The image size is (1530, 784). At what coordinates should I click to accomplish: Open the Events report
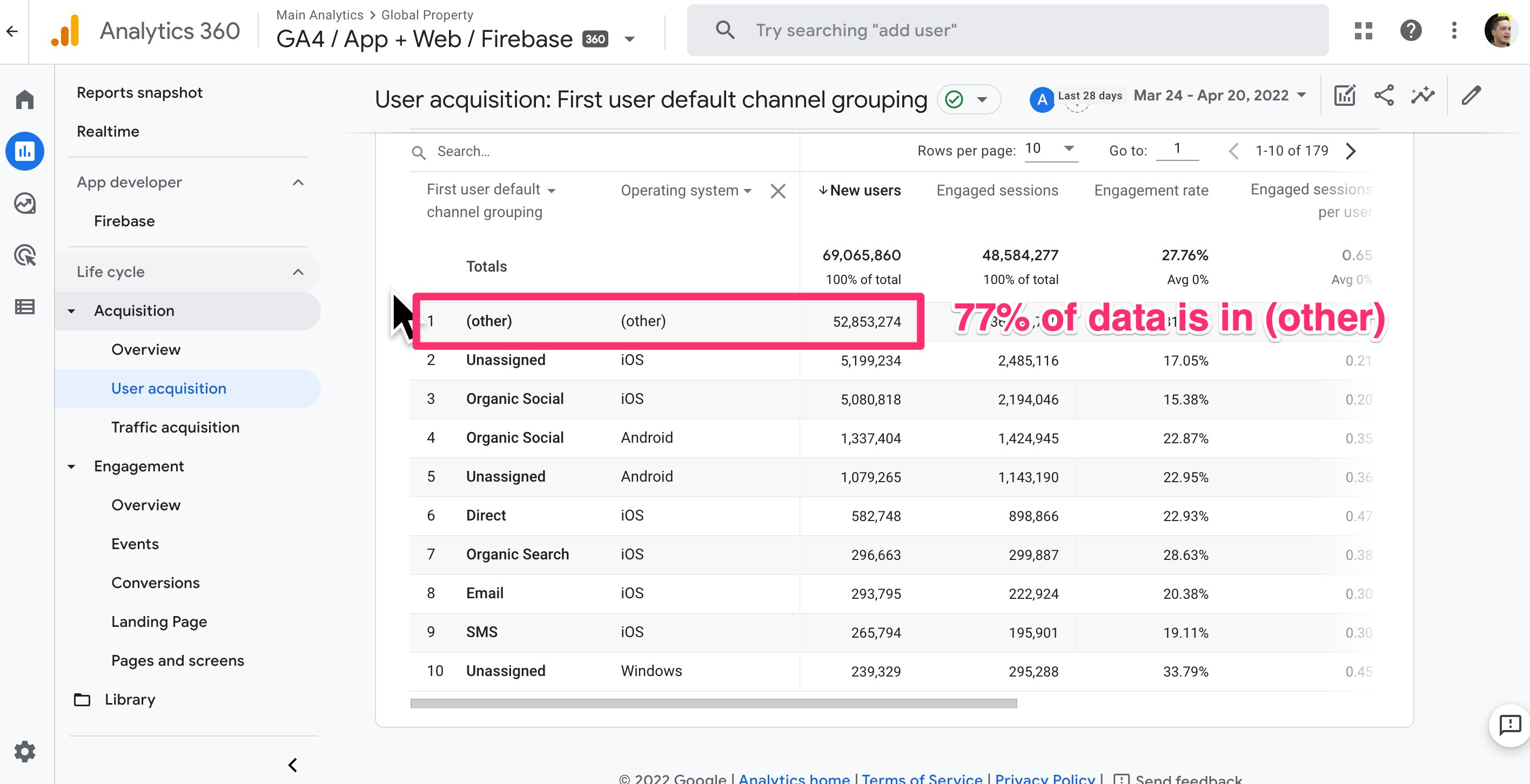pos(135,544)
